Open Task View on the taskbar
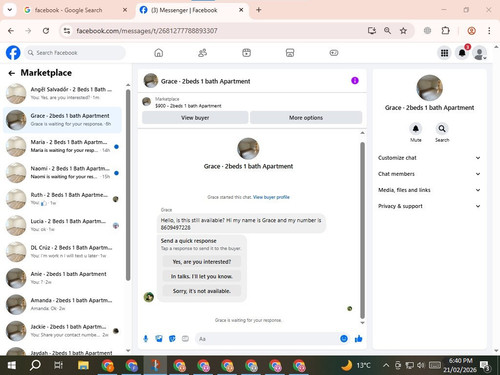The height and width of the screenshot is (375, 500). (59, 365)
